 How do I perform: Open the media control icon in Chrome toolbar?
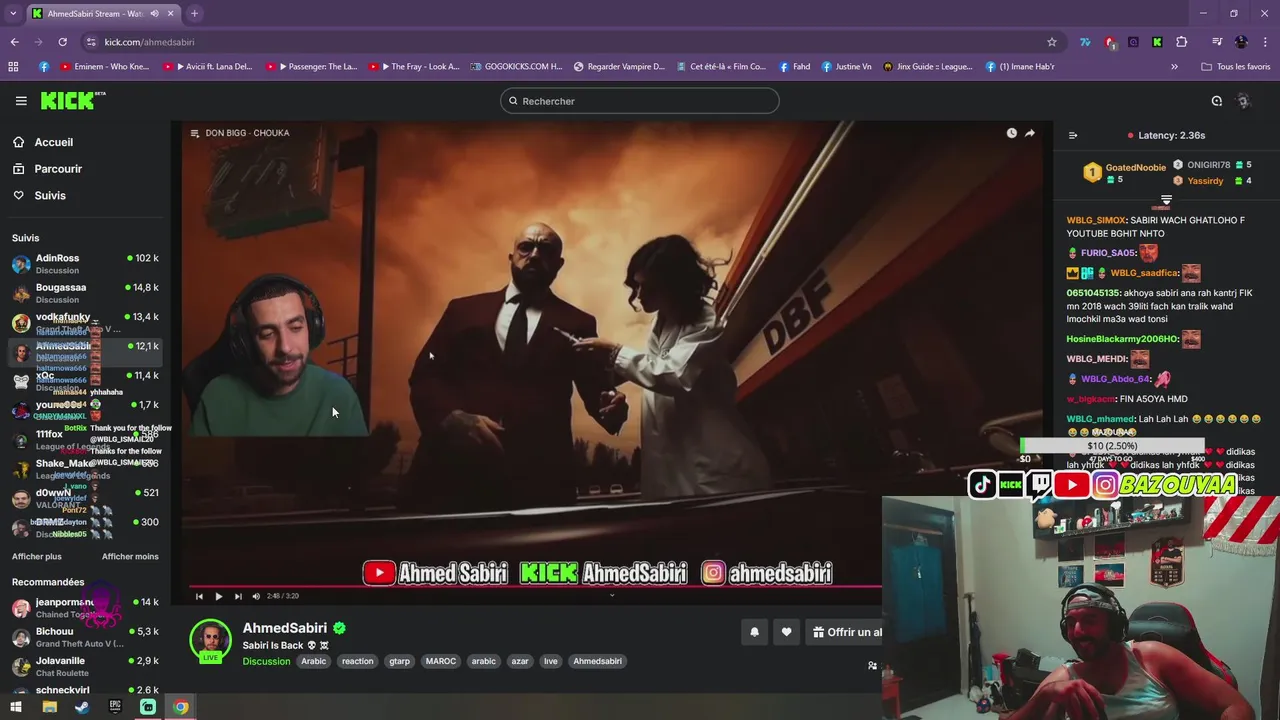click(x=1217, y=42)
